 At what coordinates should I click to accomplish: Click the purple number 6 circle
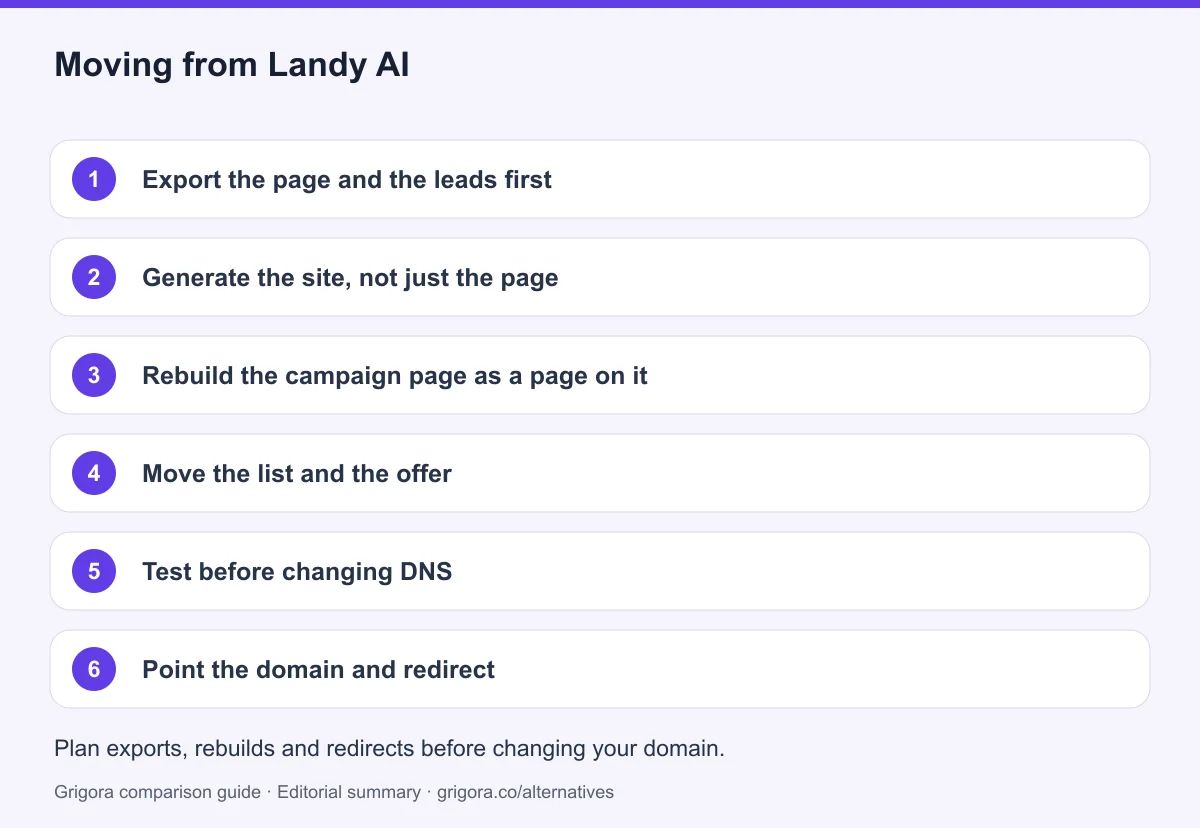coord(94,670)
